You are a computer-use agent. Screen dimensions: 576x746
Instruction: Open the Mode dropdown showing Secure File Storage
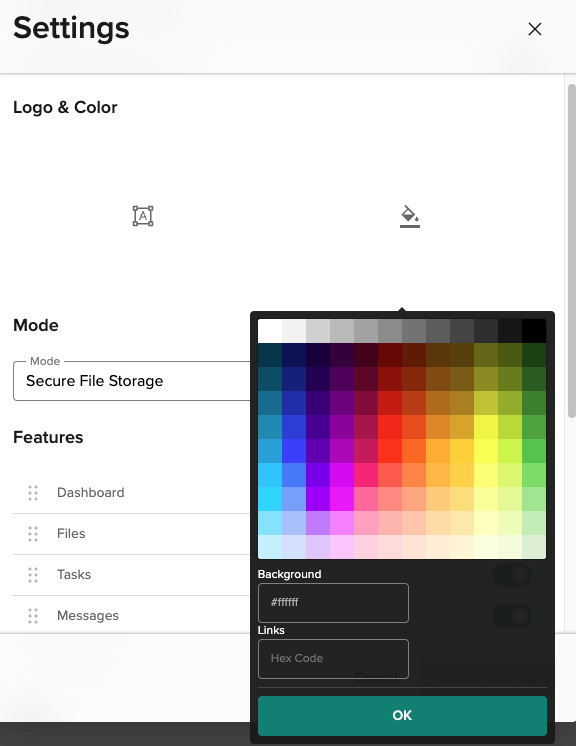pyautogui.click(x=132, y=381)
